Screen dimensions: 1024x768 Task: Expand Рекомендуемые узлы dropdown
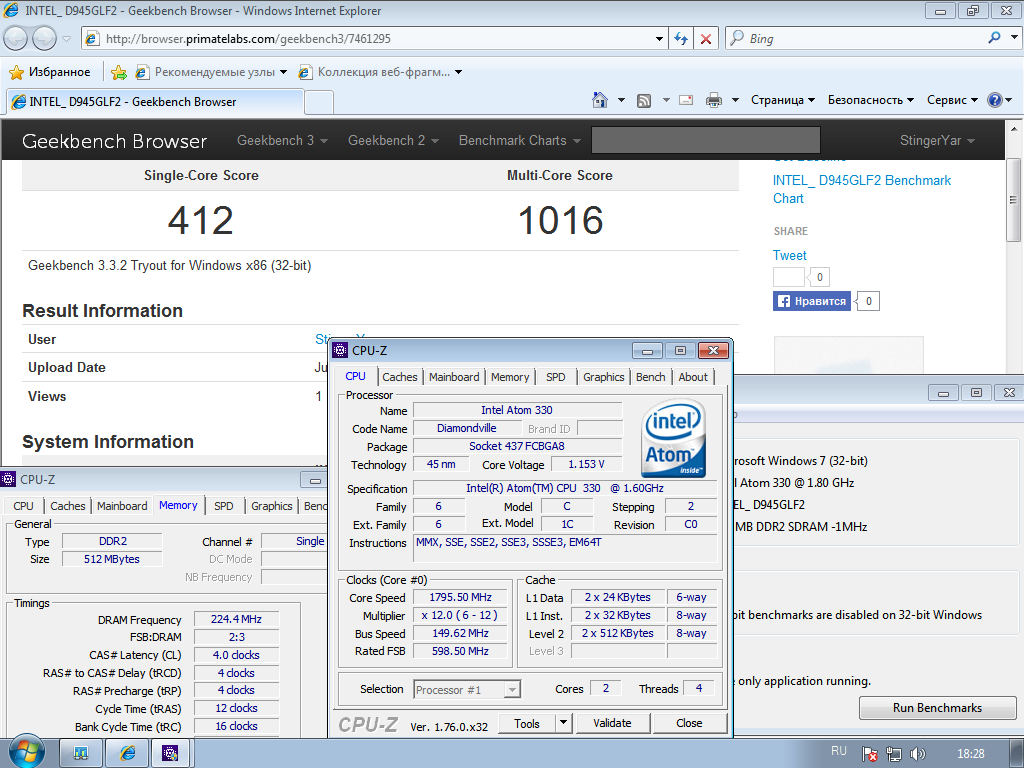[x=283, y=72]
